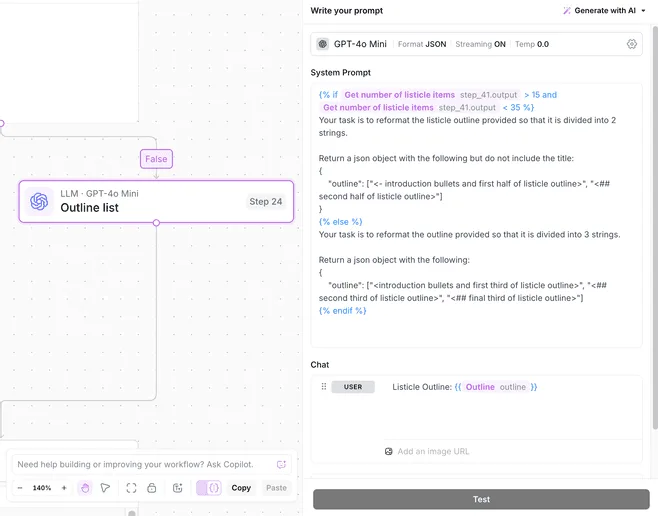The image size is (658, 516).
Task: Toggle the variable braces view switch
Action: click(209, 488)
